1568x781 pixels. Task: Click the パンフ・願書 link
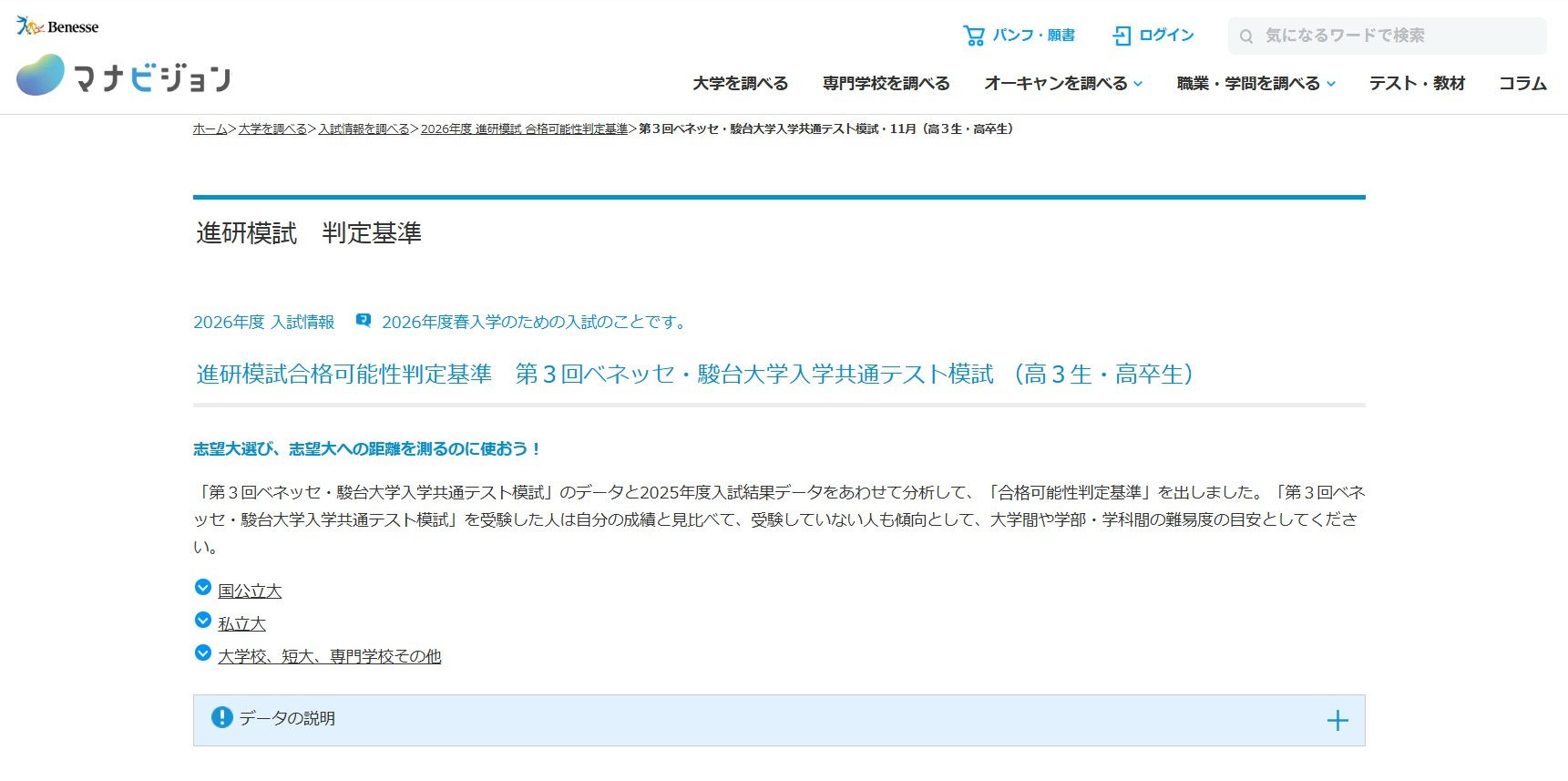tap(1033, 36)
